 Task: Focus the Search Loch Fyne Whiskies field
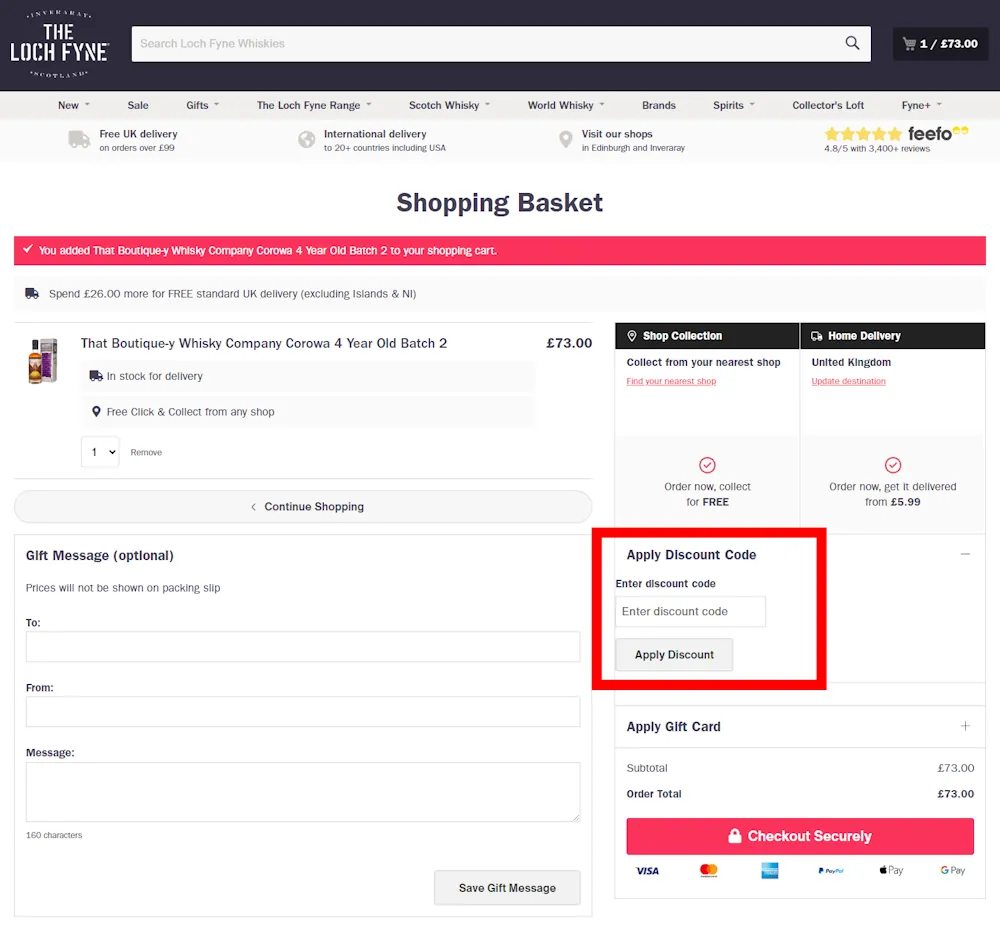click(x=501, y=43)
